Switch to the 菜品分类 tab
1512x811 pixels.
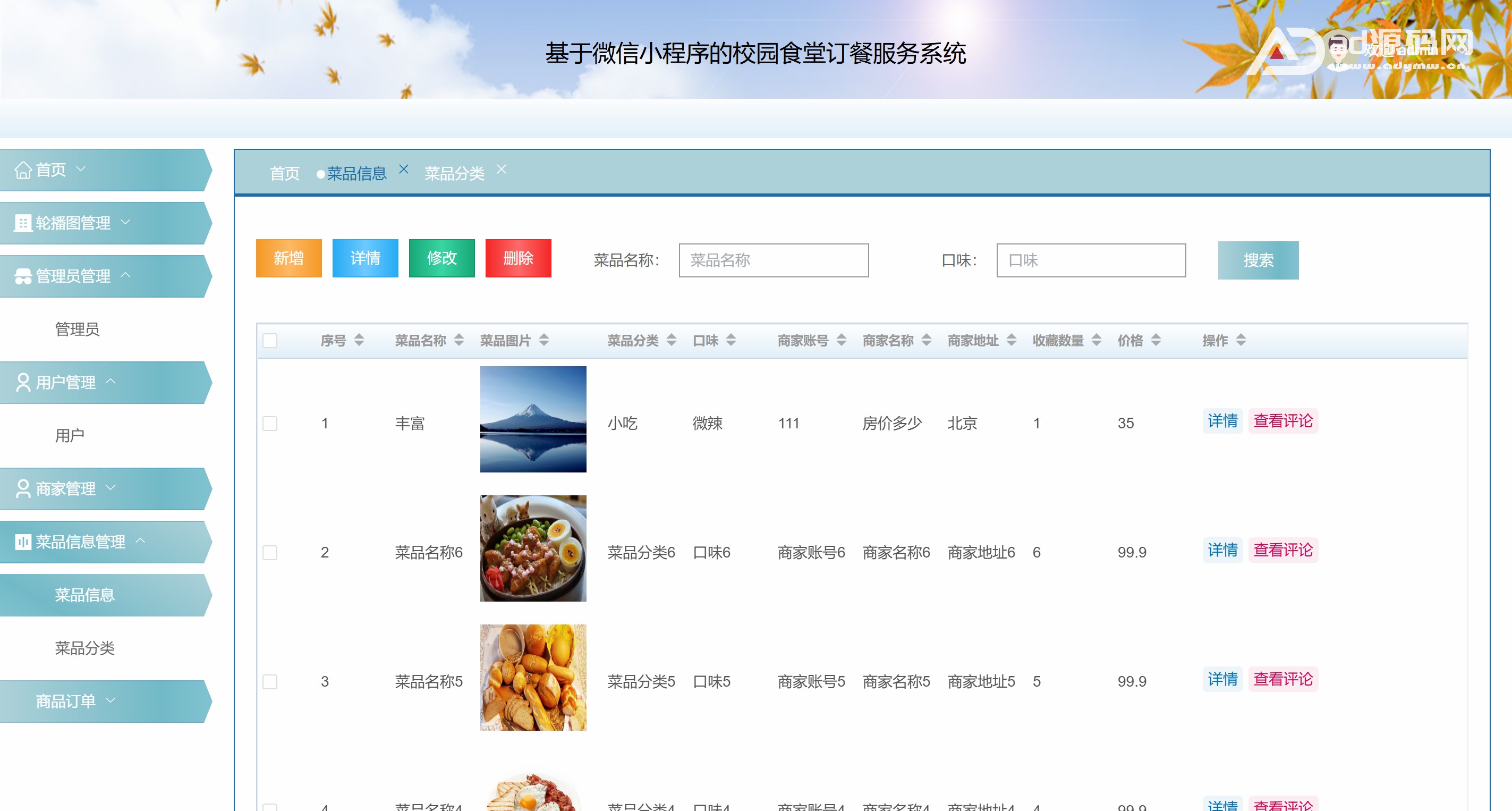pos(454,173)
